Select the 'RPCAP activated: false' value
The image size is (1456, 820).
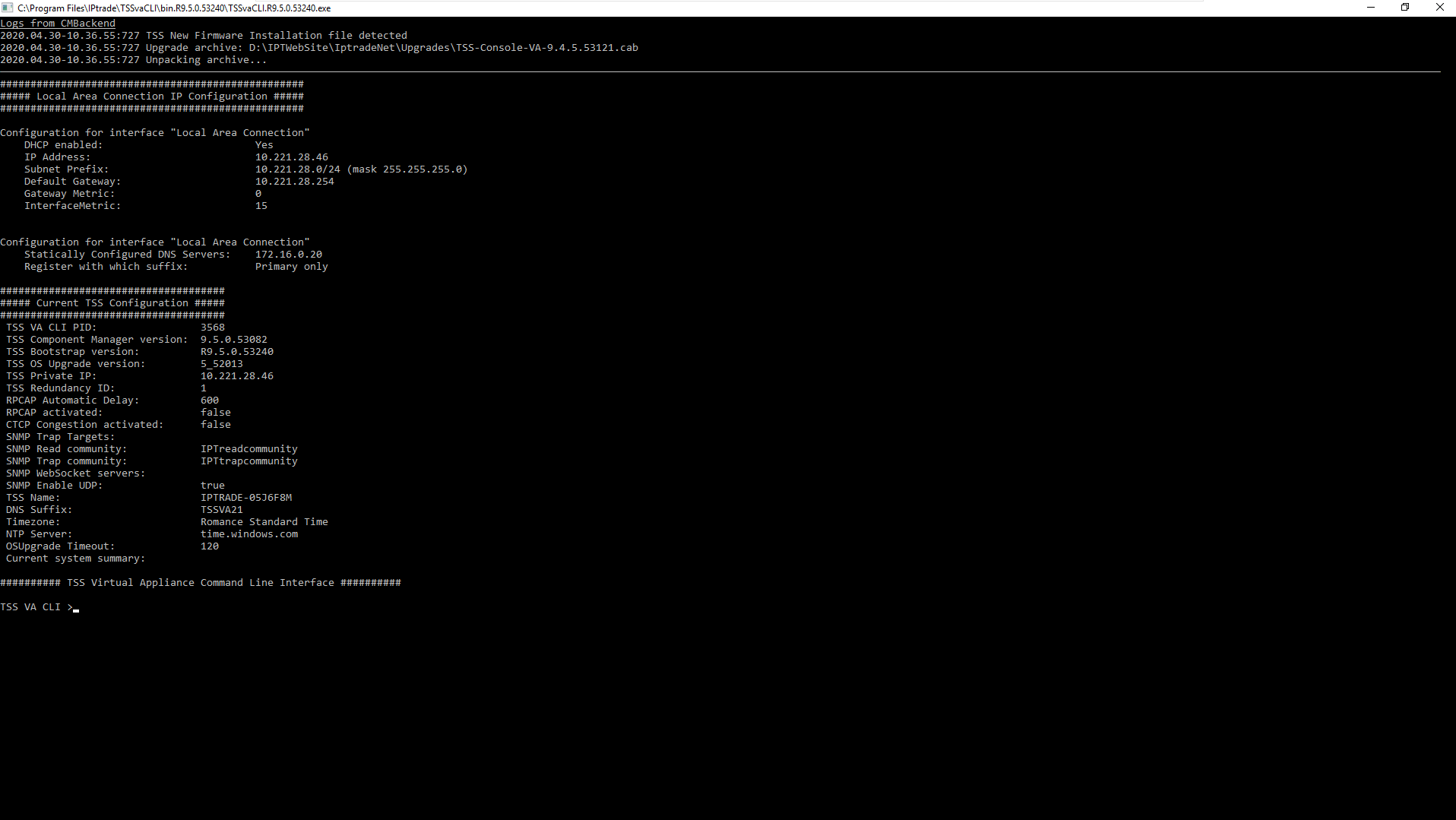tap(216, 412)
